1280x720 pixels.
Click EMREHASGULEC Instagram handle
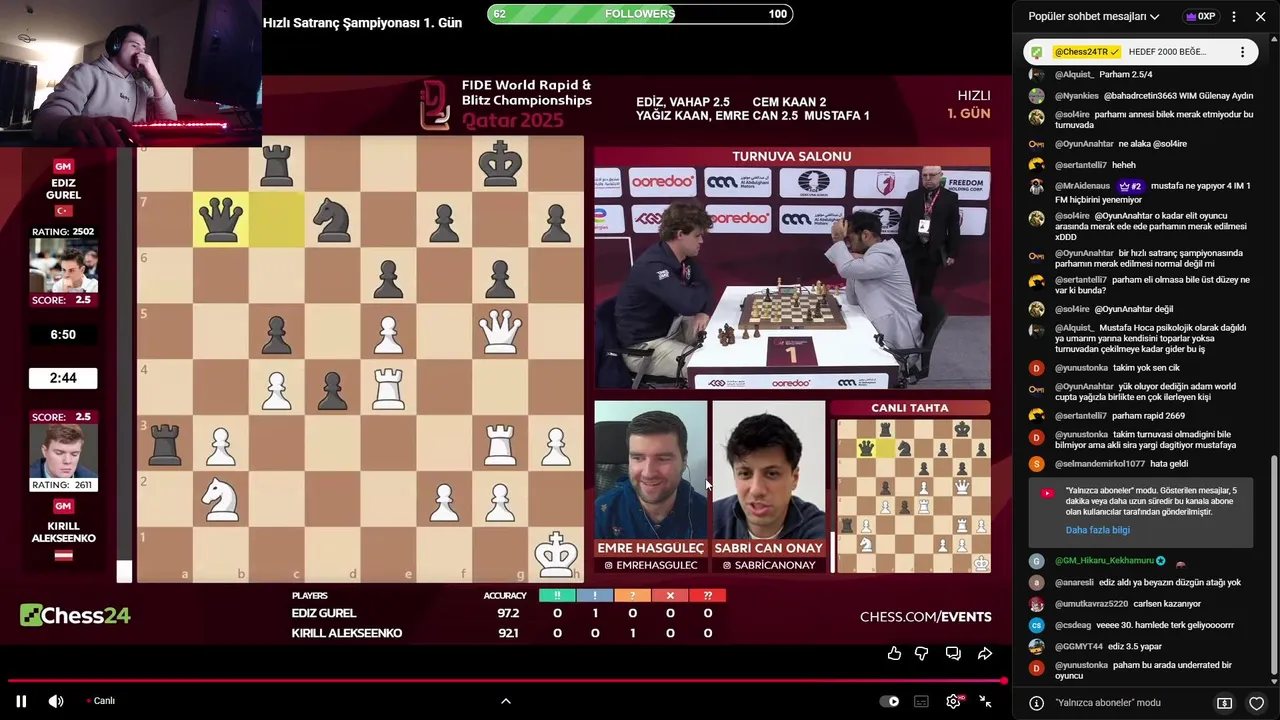651,566
